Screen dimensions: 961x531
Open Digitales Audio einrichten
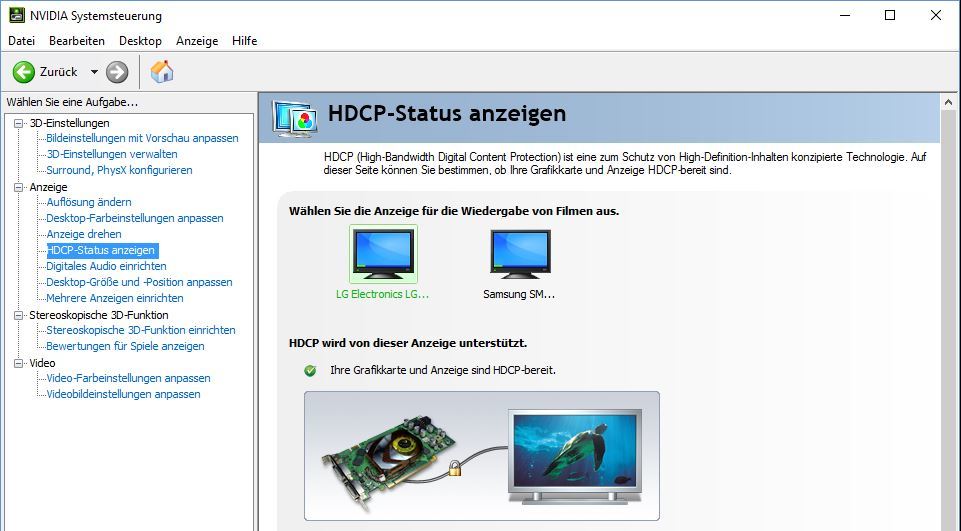[x=107, y=266]
